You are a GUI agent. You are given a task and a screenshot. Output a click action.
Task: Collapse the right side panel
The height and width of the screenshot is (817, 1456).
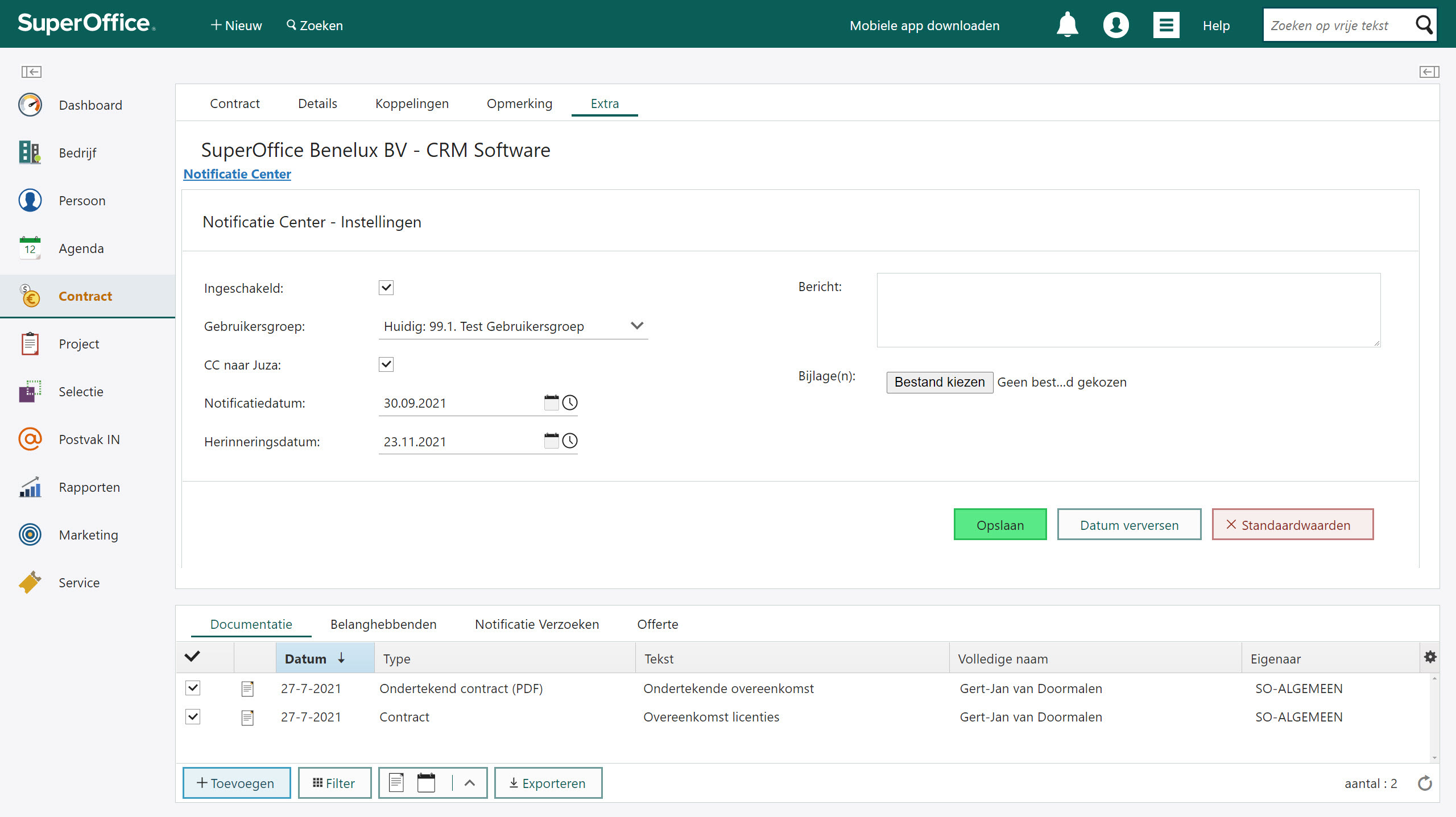point(1429,72)
